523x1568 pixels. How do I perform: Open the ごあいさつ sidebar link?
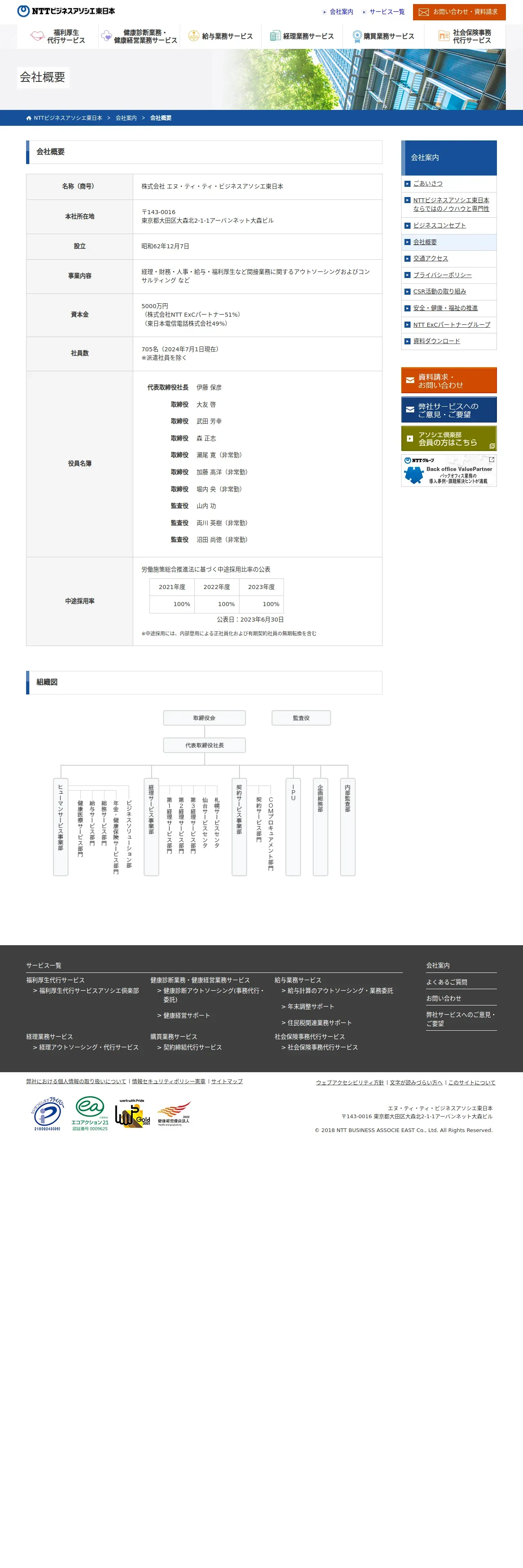pos(428,183)
